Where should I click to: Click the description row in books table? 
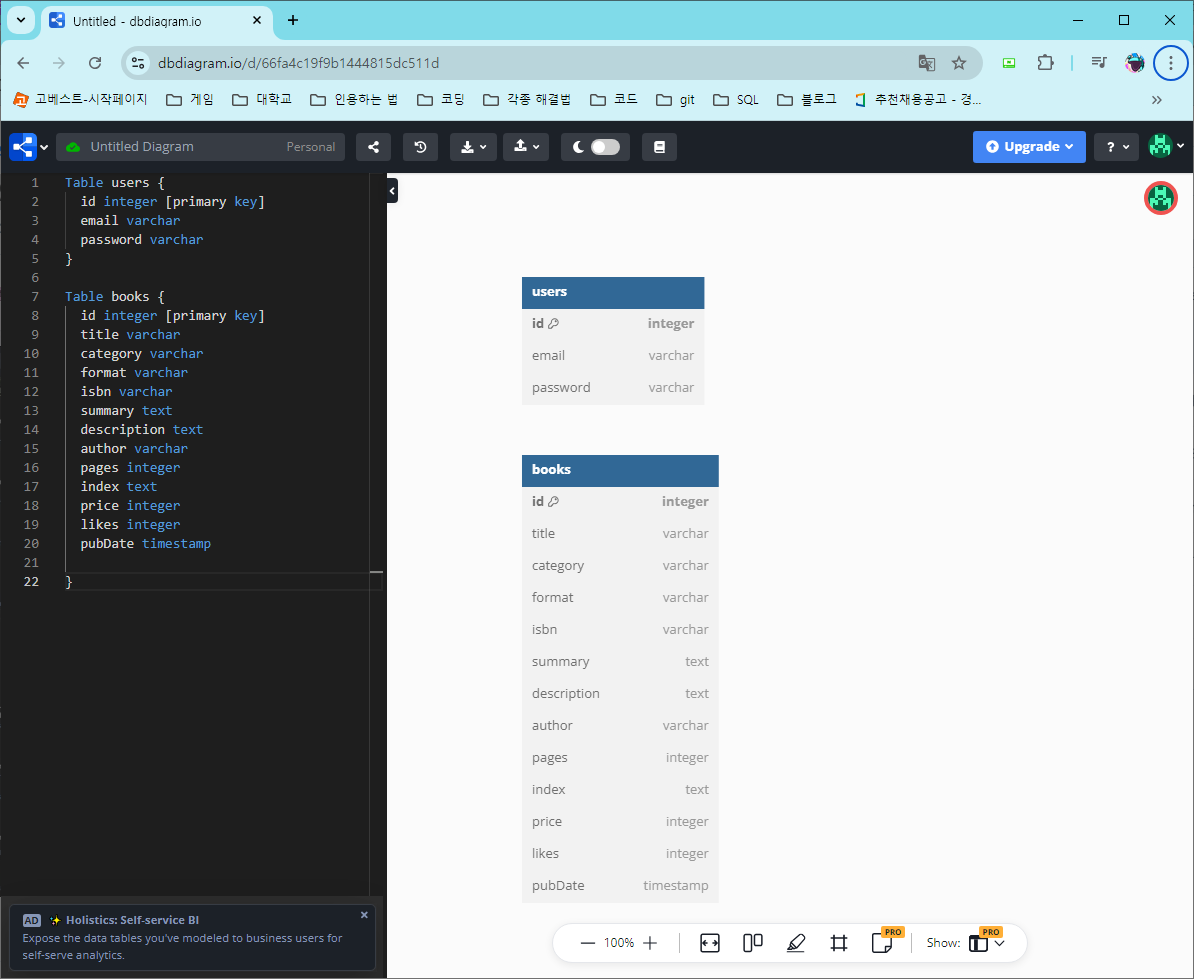point(620,694)
